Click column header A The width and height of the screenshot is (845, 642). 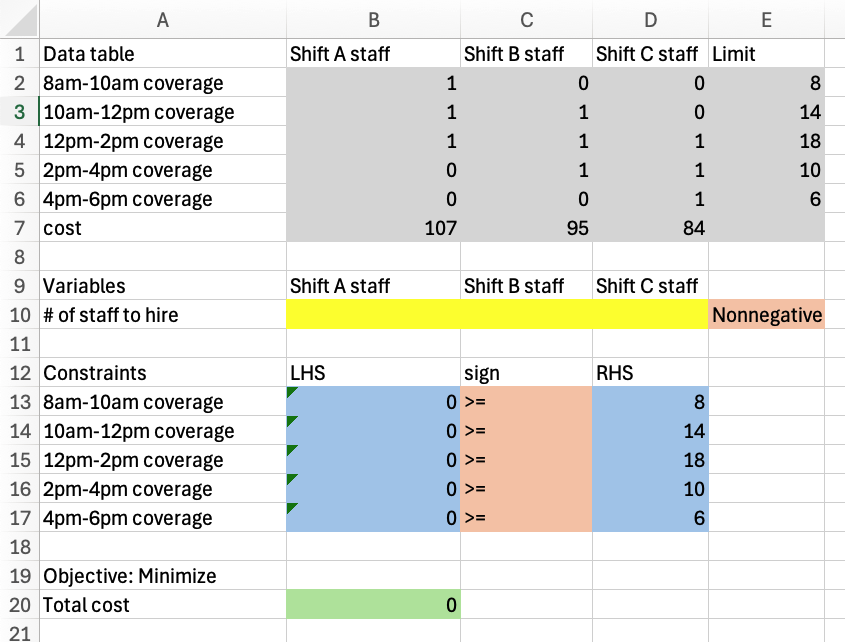(x=162, y=19)
